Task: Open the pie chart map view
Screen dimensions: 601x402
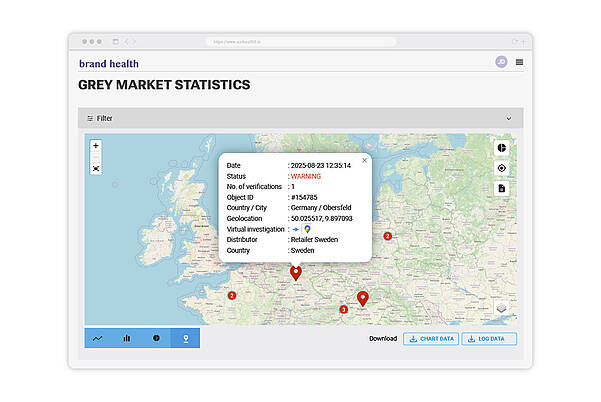Action: click(x=502, y=147)
